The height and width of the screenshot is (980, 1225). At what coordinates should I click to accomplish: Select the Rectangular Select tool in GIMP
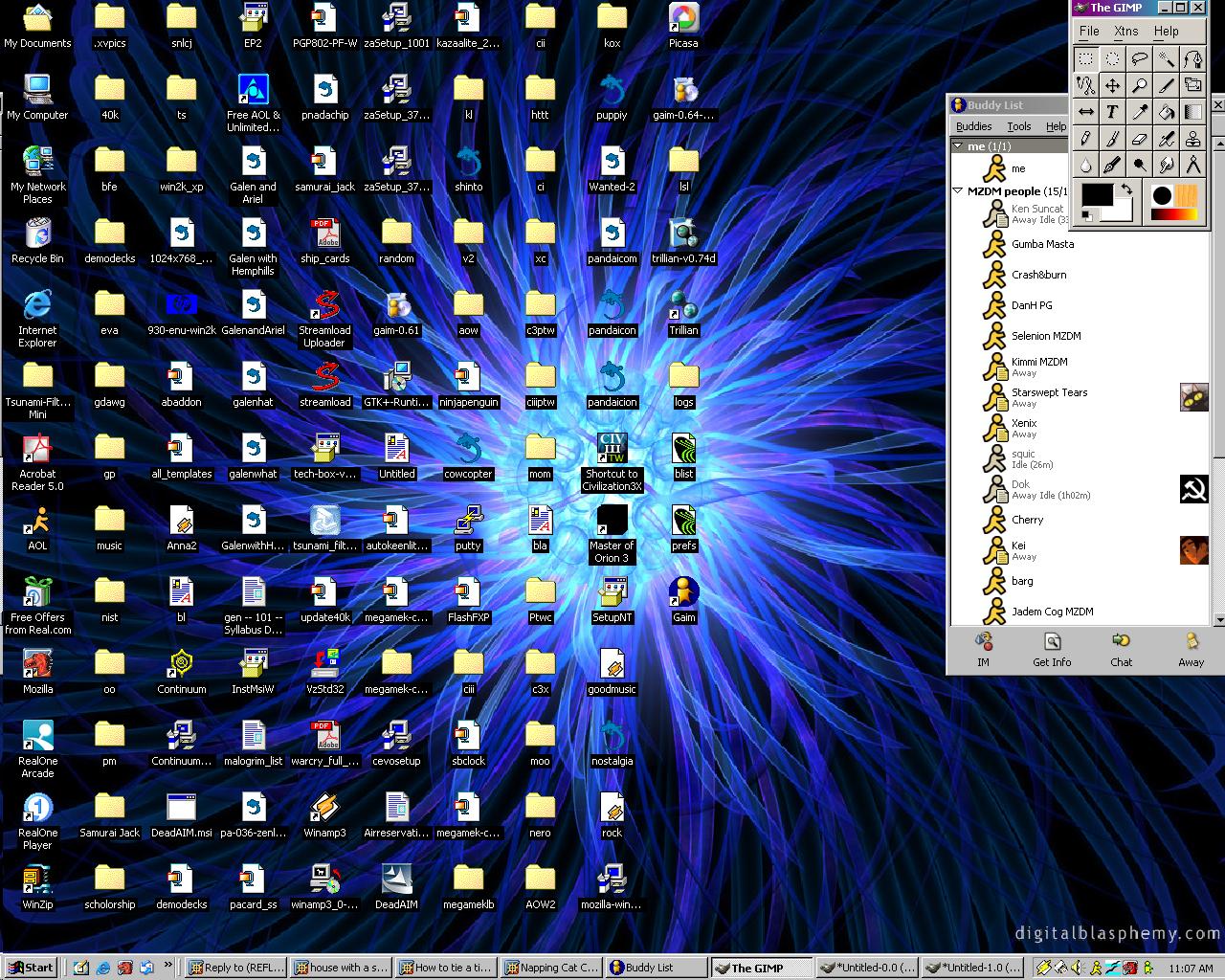point(1086,59)
